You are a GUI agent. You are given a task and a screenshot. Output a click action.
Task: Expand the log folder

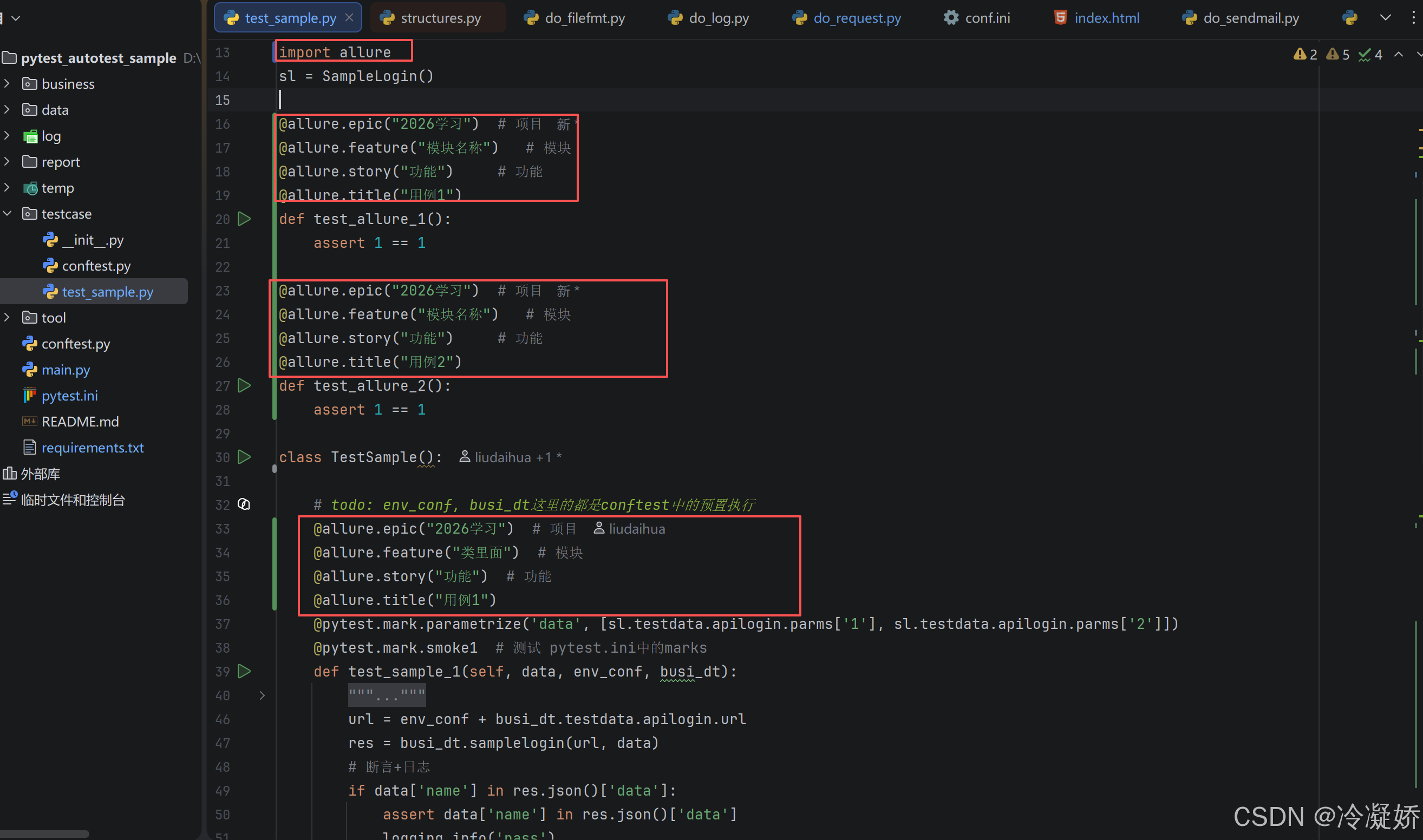7,136
